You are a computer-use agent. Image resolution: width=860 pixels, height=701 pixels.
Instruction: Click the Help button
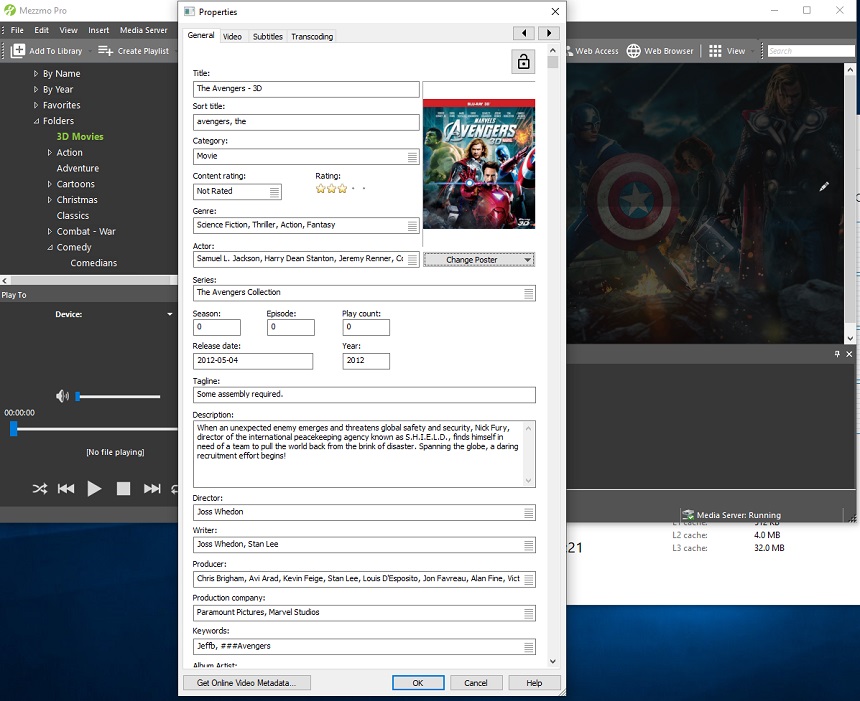(534, 683)
